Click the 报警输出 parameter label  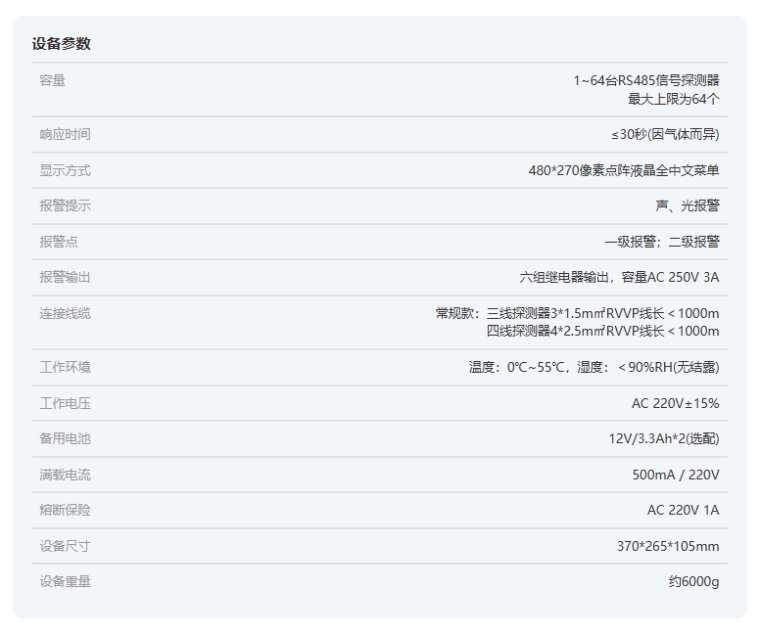[x=65, y=278]
